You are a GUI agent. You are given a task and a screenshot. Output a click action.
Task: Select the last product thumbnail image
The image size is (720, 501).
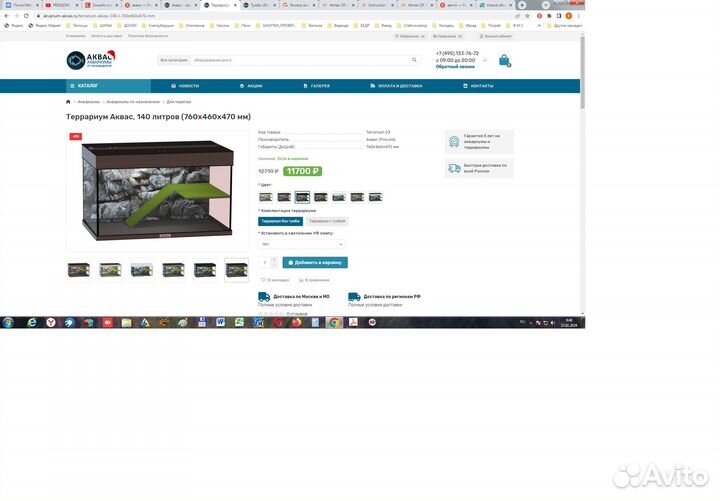pos(236,270)
